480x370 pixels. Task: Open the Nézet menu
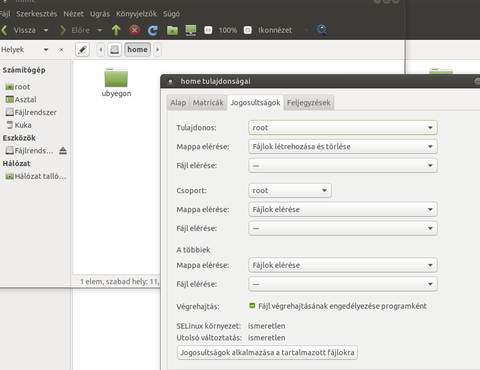[73, 14]
